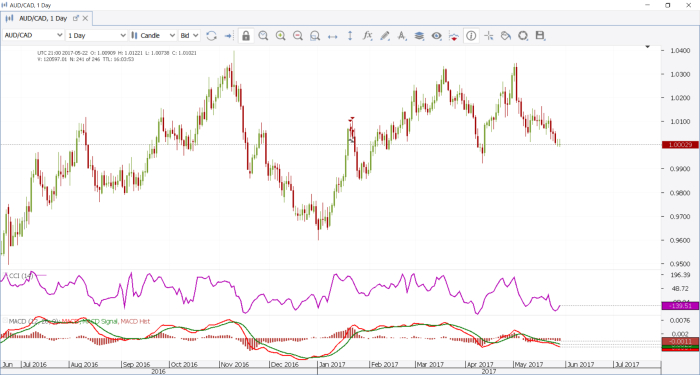Screen dimensions: 700x375
Task: Select the pencil drawing tool
Action: pos(384,36)
